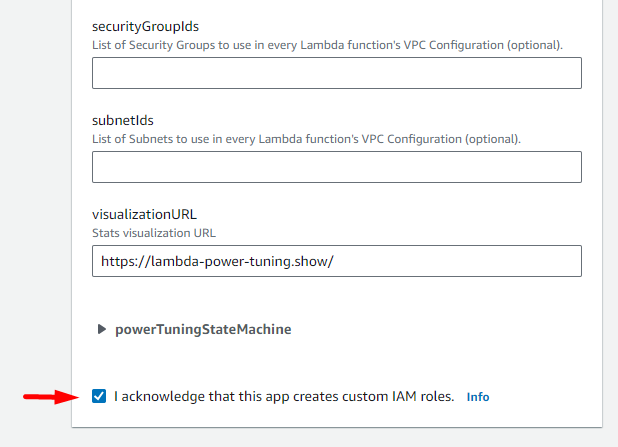Focus the securityGroupIds text box

click(337, 73)
